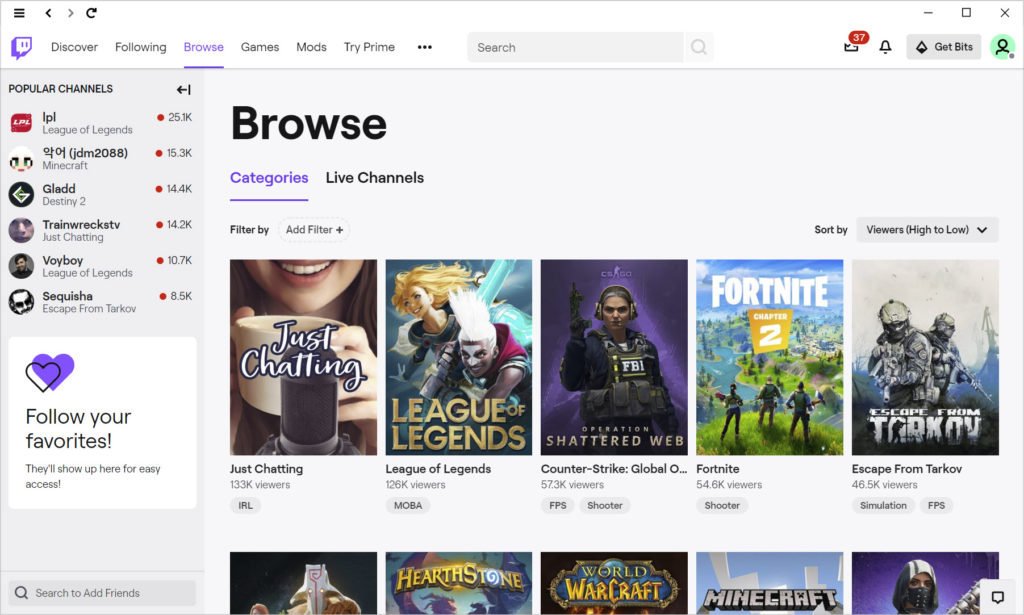Screen dimensions: 1024x615
Task: Click Try Prime in the nav
Action: click(369, 47)
